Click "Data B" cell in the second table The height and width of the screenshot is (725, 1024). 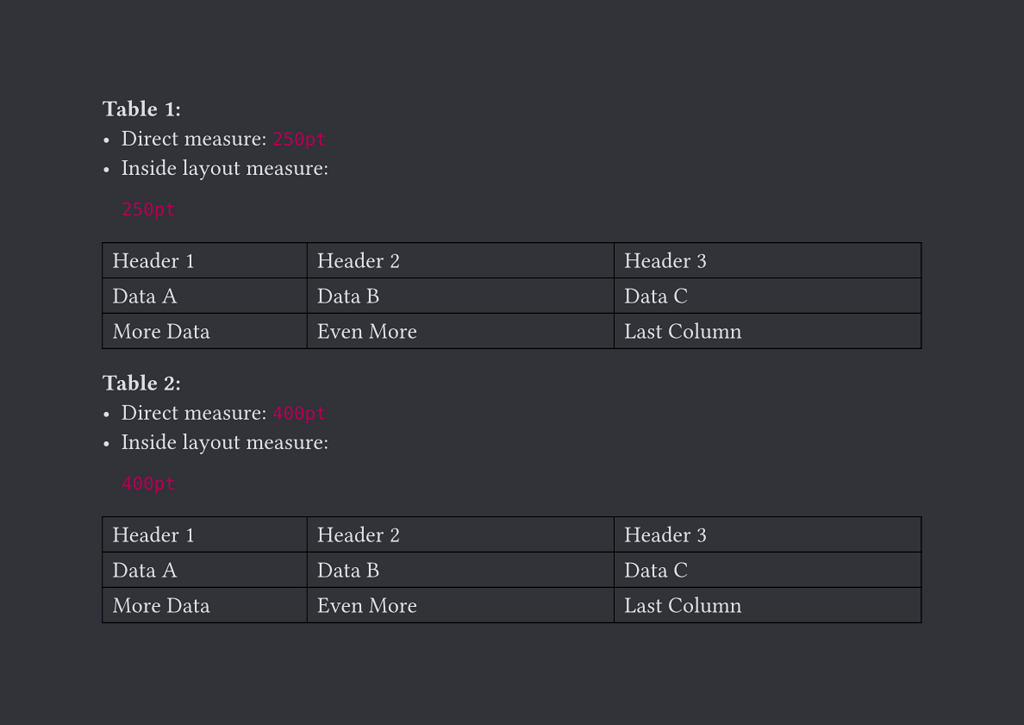348,570
